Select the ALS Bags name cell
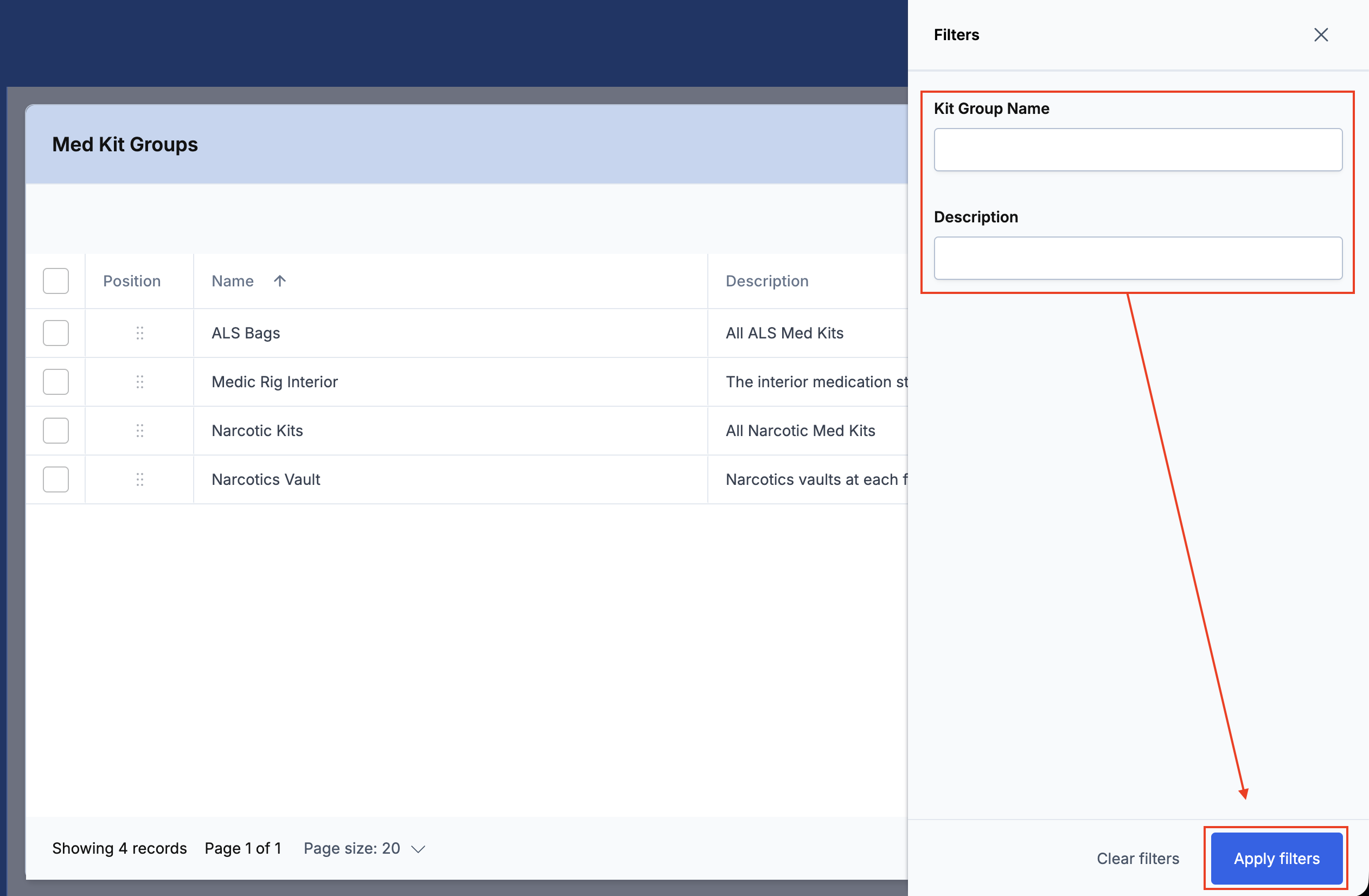Screen dimensions: 1369x896 (x=450, y=333)
